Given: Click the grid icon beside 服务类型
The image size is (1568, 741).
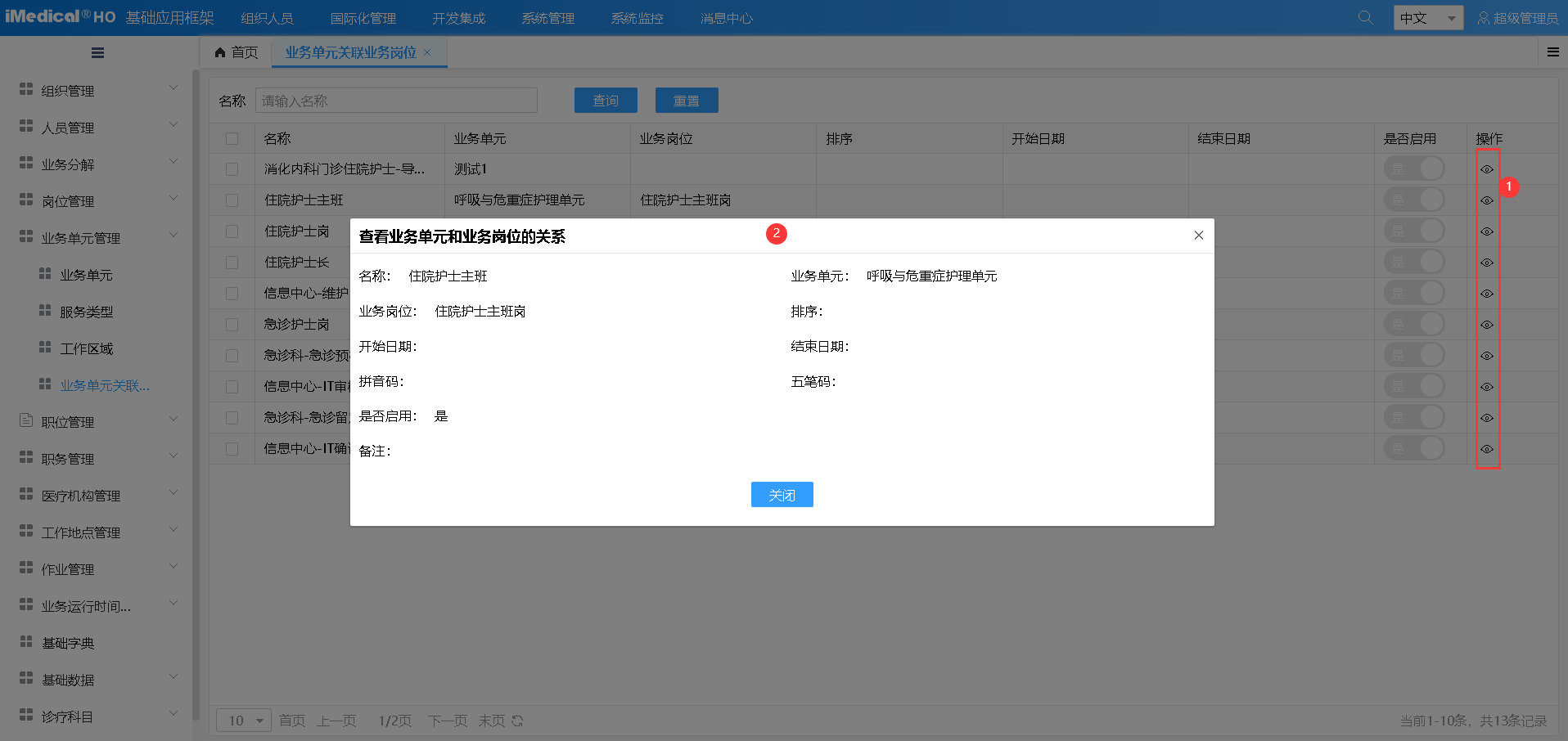Looking at the screenshot, I should tap(45, 311).
